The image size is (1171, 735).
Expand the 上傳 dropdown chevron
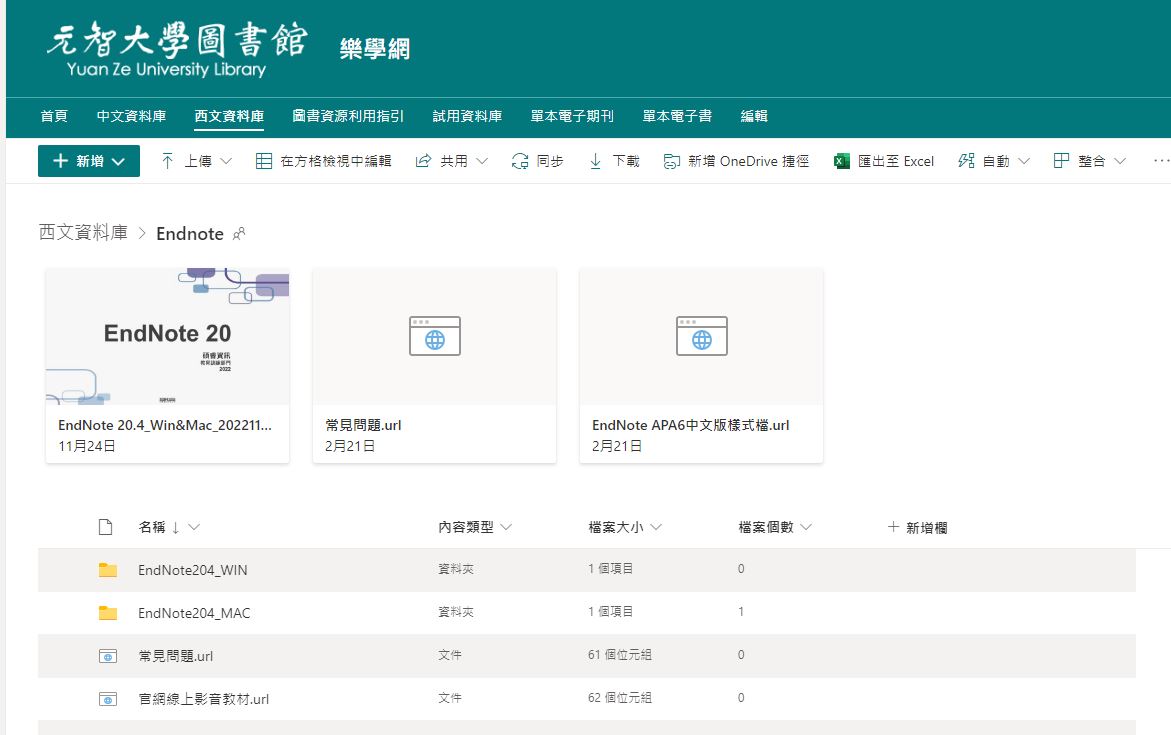[226, 161]
